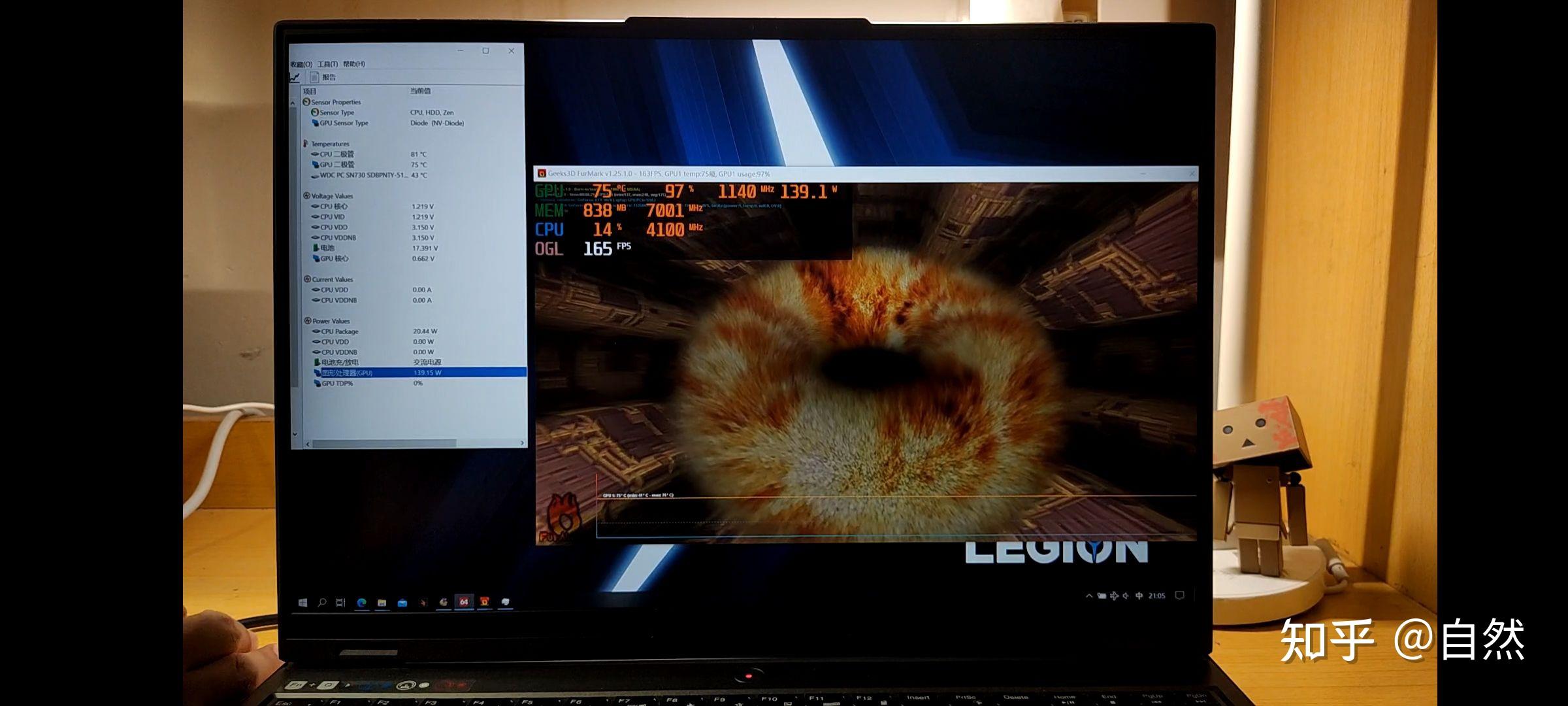Click the 报告 report toolbar button
The image size is (1568, 706).
pyautogui.click(x=323, y=77)
